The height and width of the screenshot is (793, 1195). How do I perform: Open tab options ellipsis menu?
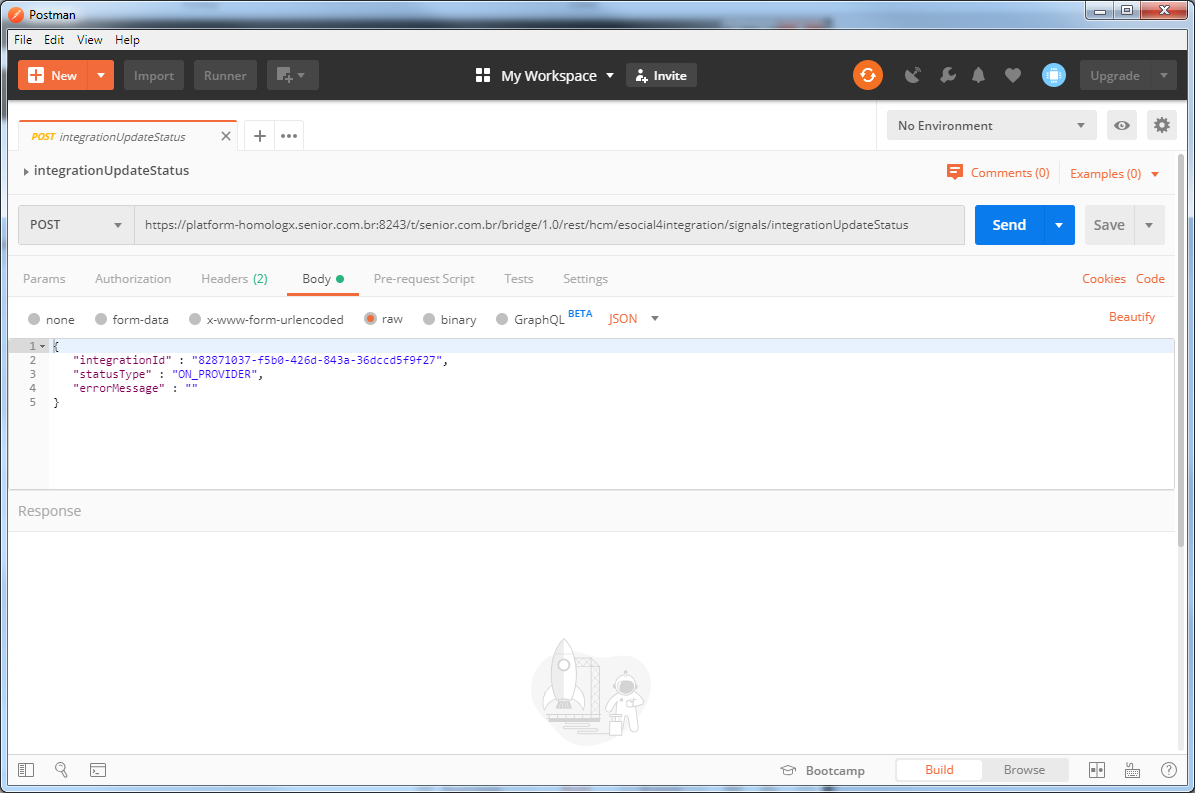coord(289,136)
